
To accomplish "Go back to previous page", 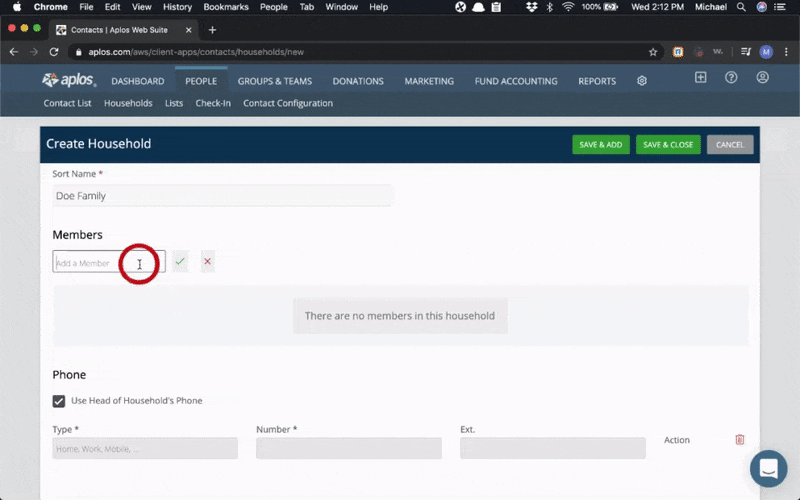I will pos(14,52).
